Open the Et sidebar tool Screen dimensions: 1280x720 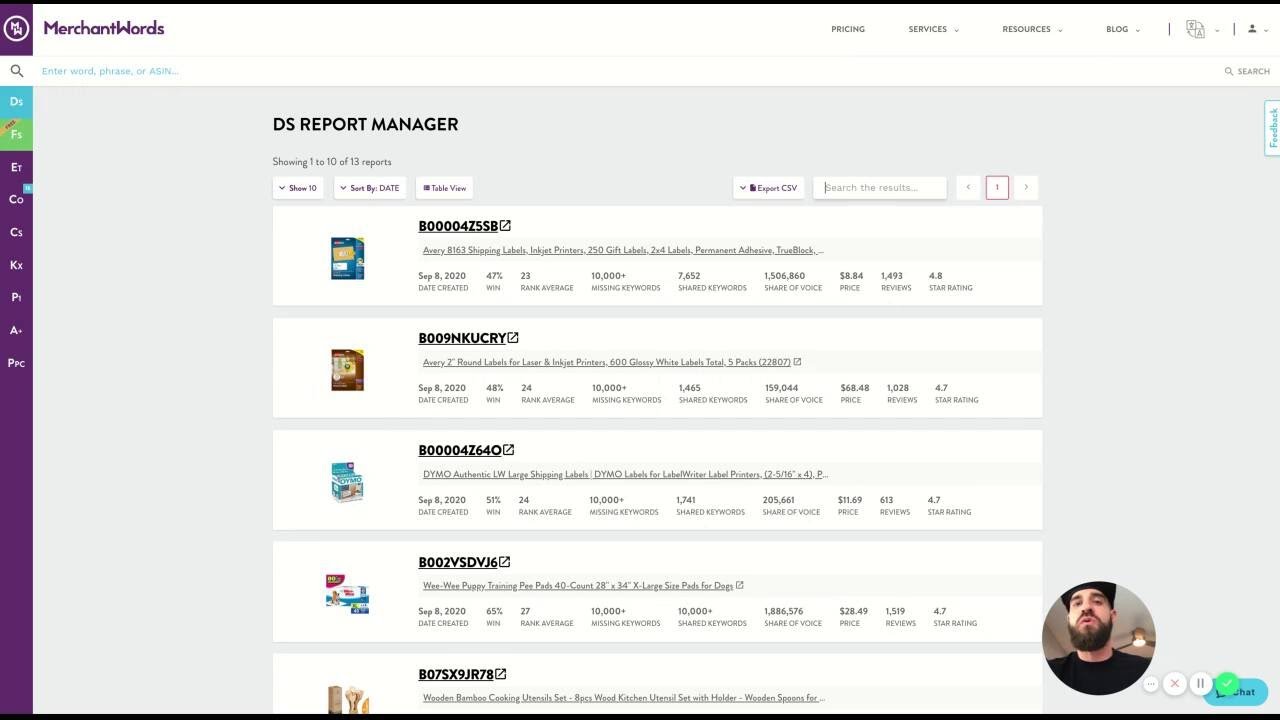16,167
